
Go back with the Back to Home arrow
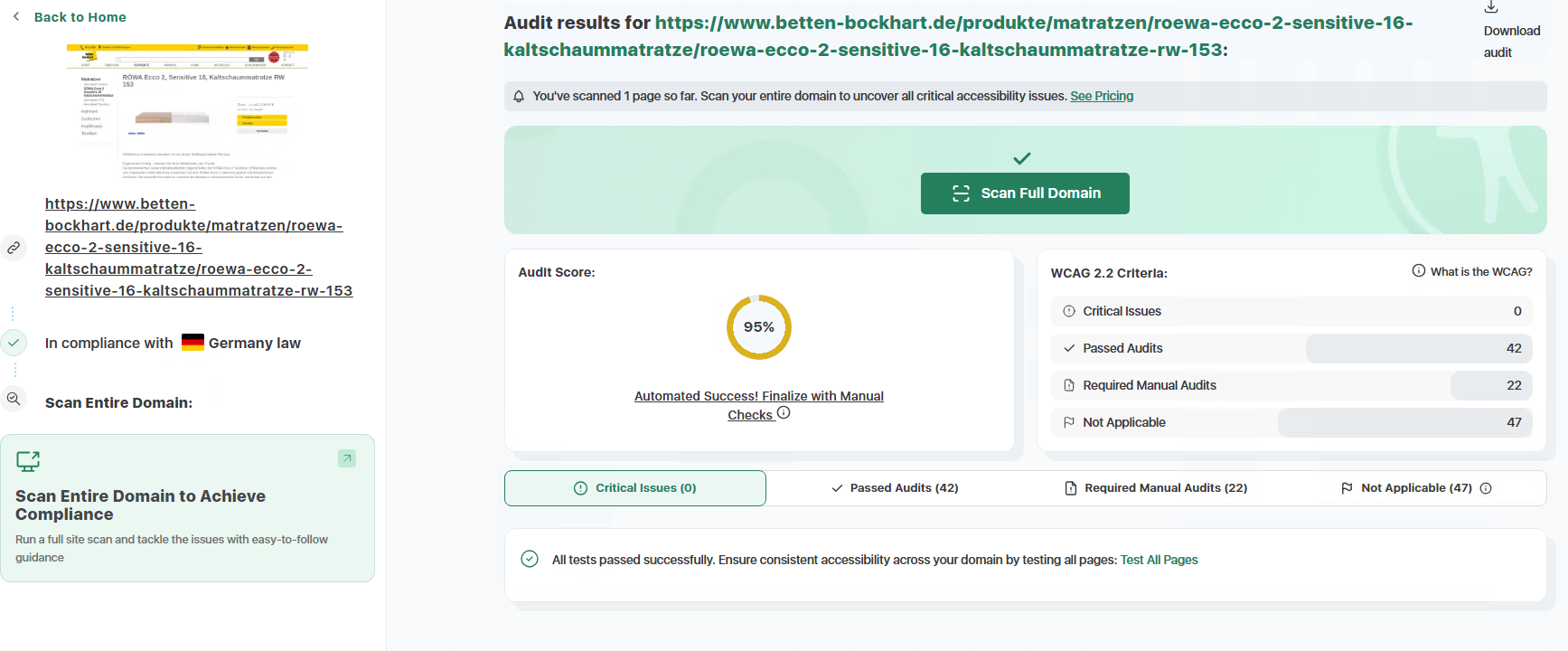point(16,16)
